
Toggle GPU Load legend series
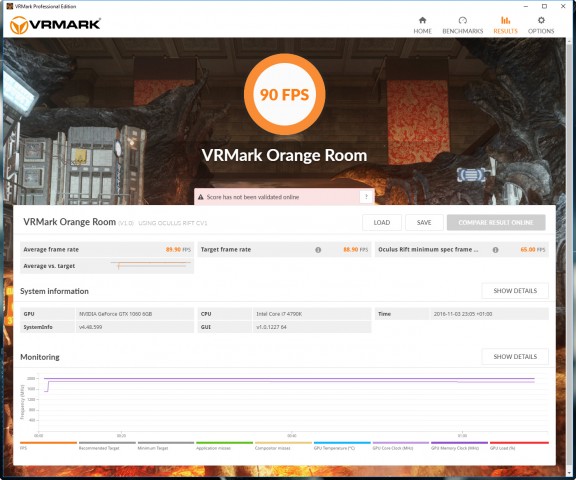tap(519, 446)
